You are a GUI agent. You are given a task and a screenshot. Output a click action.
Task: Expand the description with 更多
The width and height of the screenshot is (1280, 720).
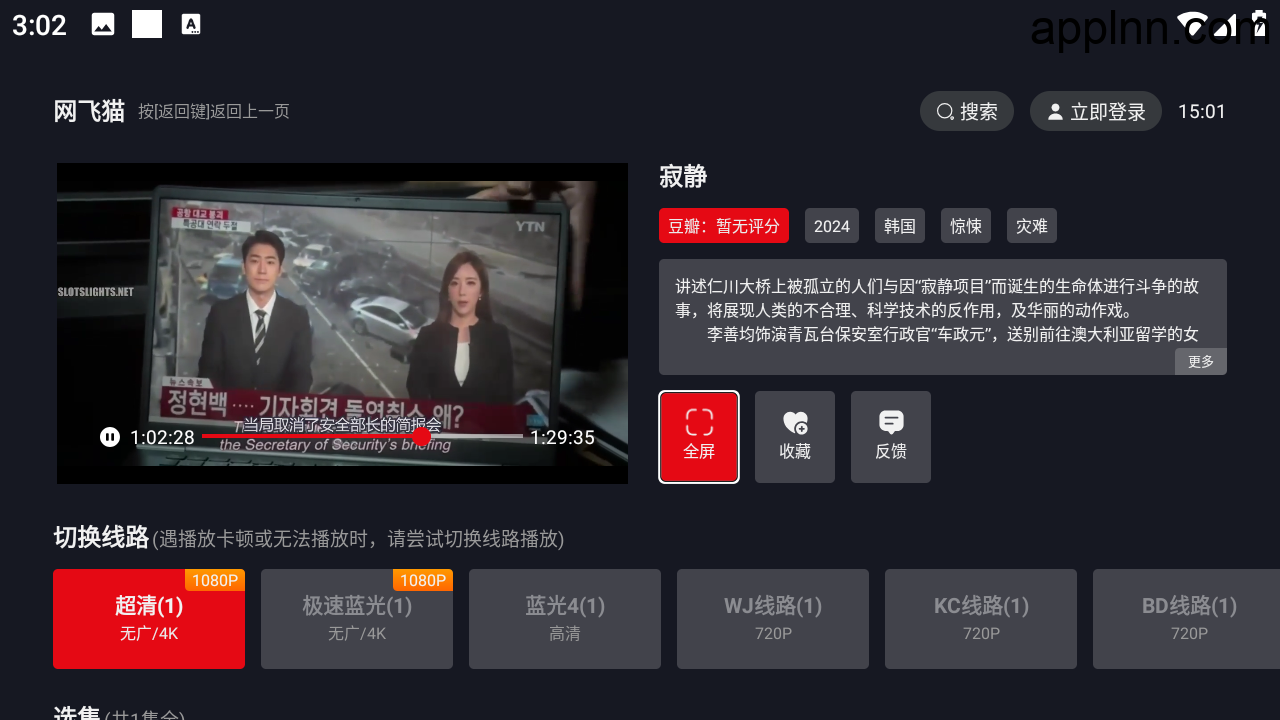coord(1201,361)
